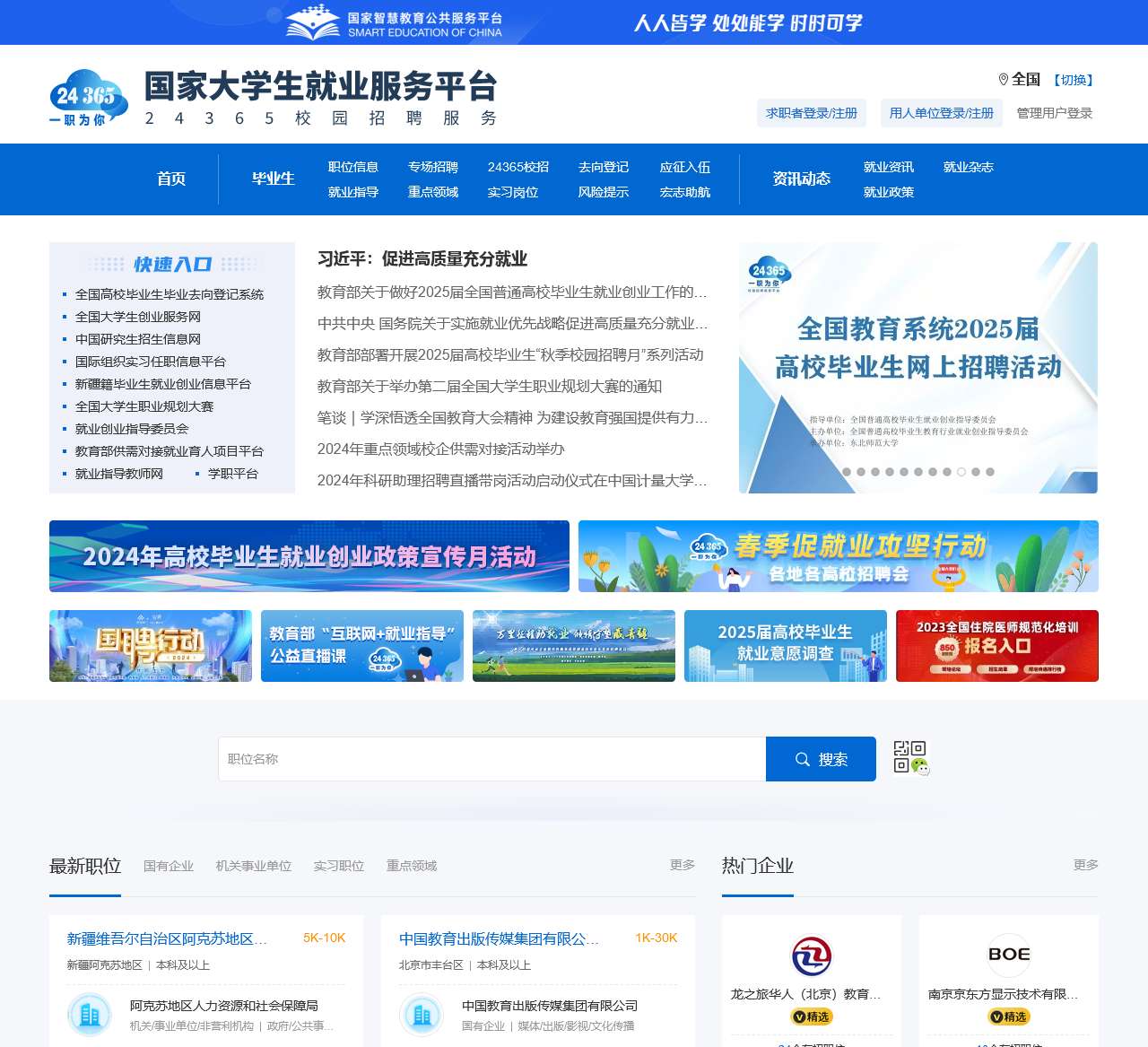Image resolution: width=1148 pixels, height=1047 pixels.
Task: Click 精选 badge under 龙之旅华人 company
Action: pyautogui.click(x=812, y=1016)
